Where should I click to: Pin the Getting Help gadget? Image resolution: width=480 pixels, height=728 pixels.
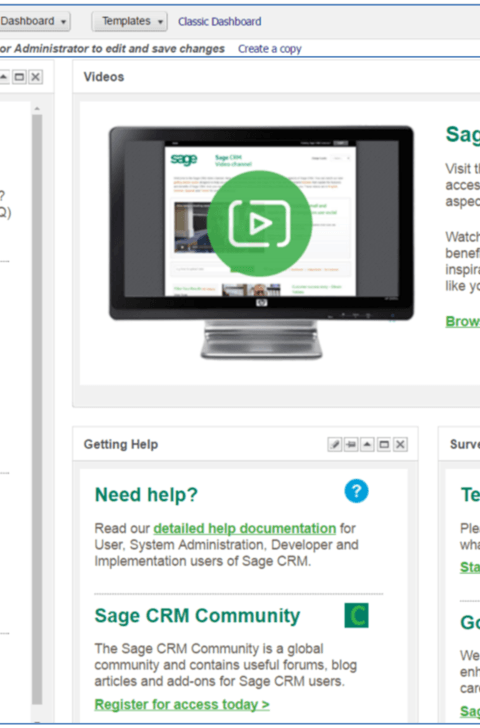351,444
